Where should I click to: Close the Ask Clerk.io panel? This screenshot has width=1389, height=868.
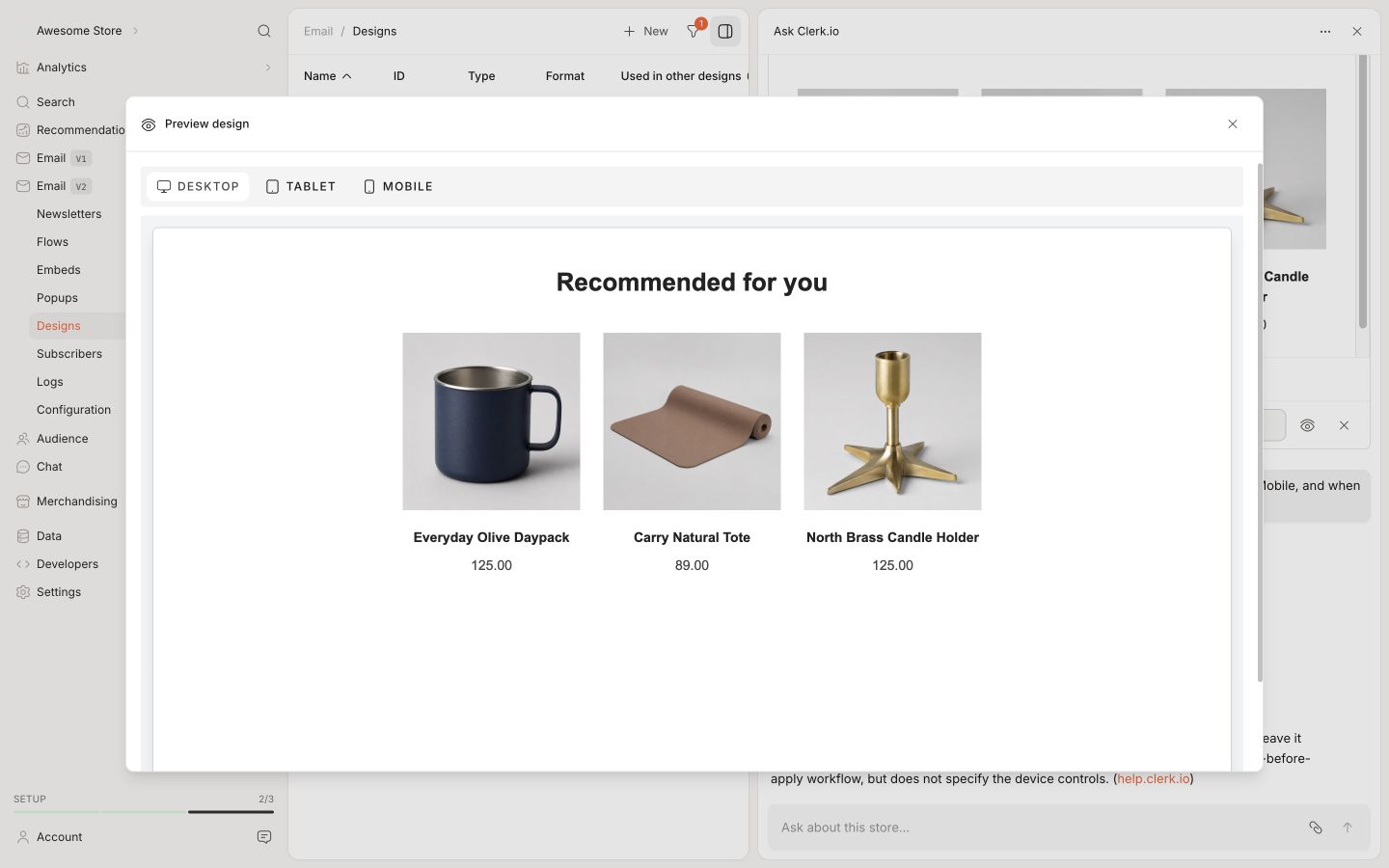click(1357, 31)
